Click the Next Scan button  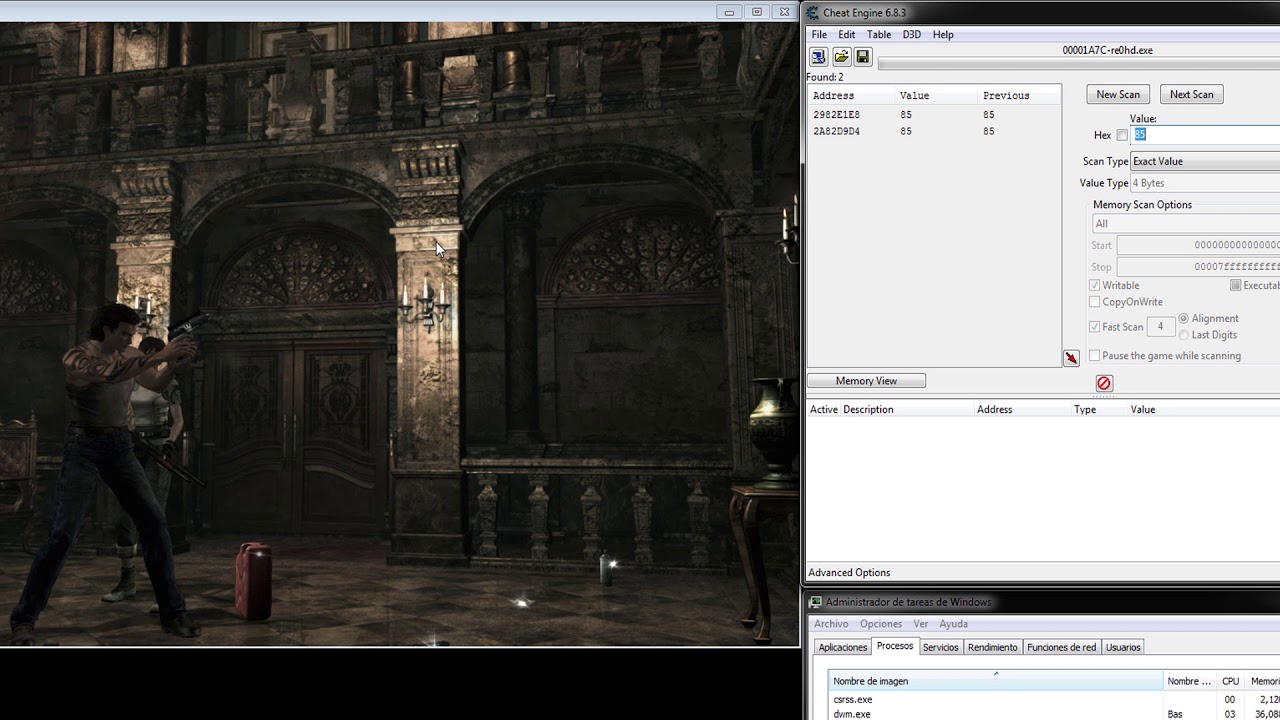pos(1192,94)
